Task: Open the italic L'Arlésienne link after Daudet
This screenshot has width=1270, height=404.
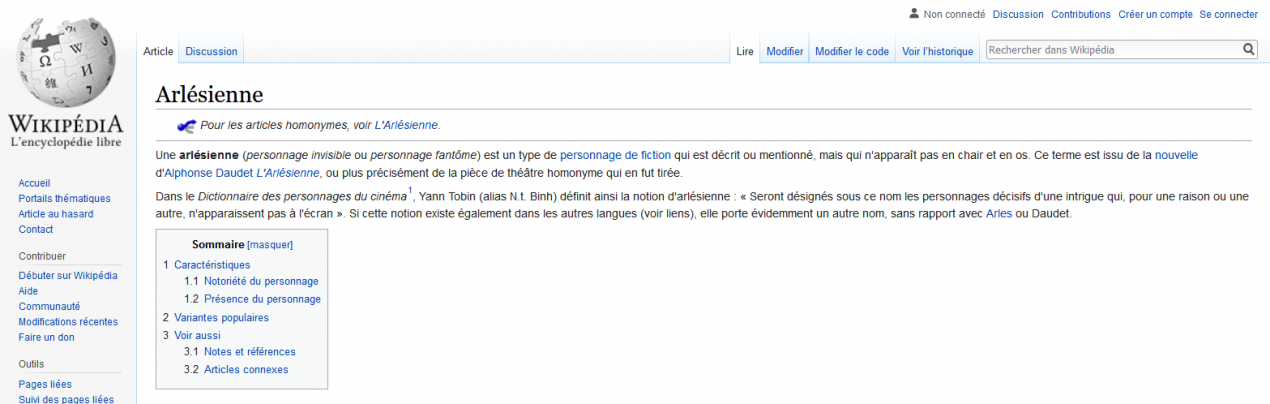Action: click(288, 173)
